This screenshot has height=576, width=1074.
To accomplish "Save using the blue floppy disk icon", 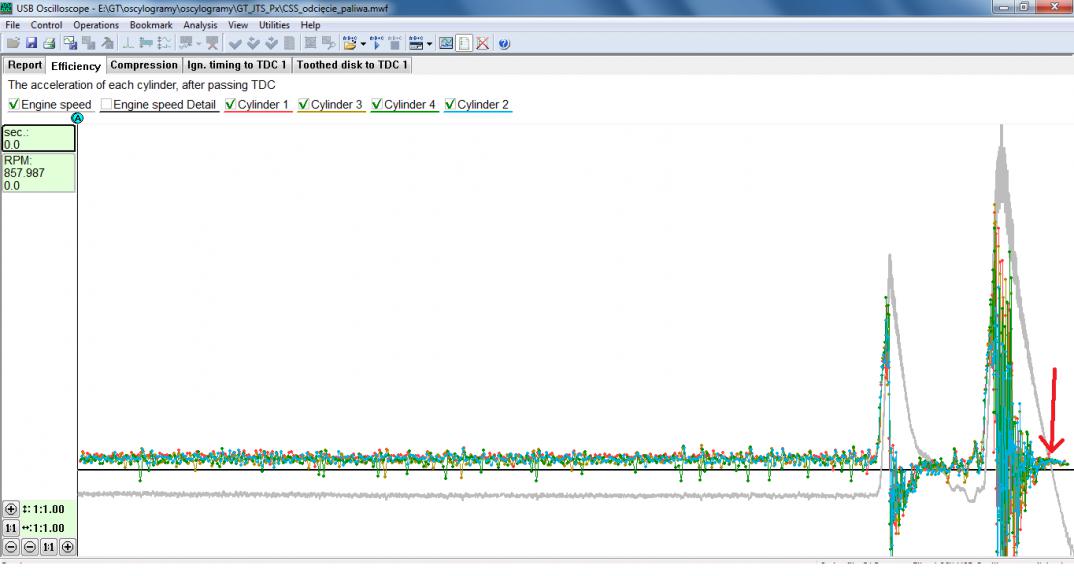I will point(31,43).
